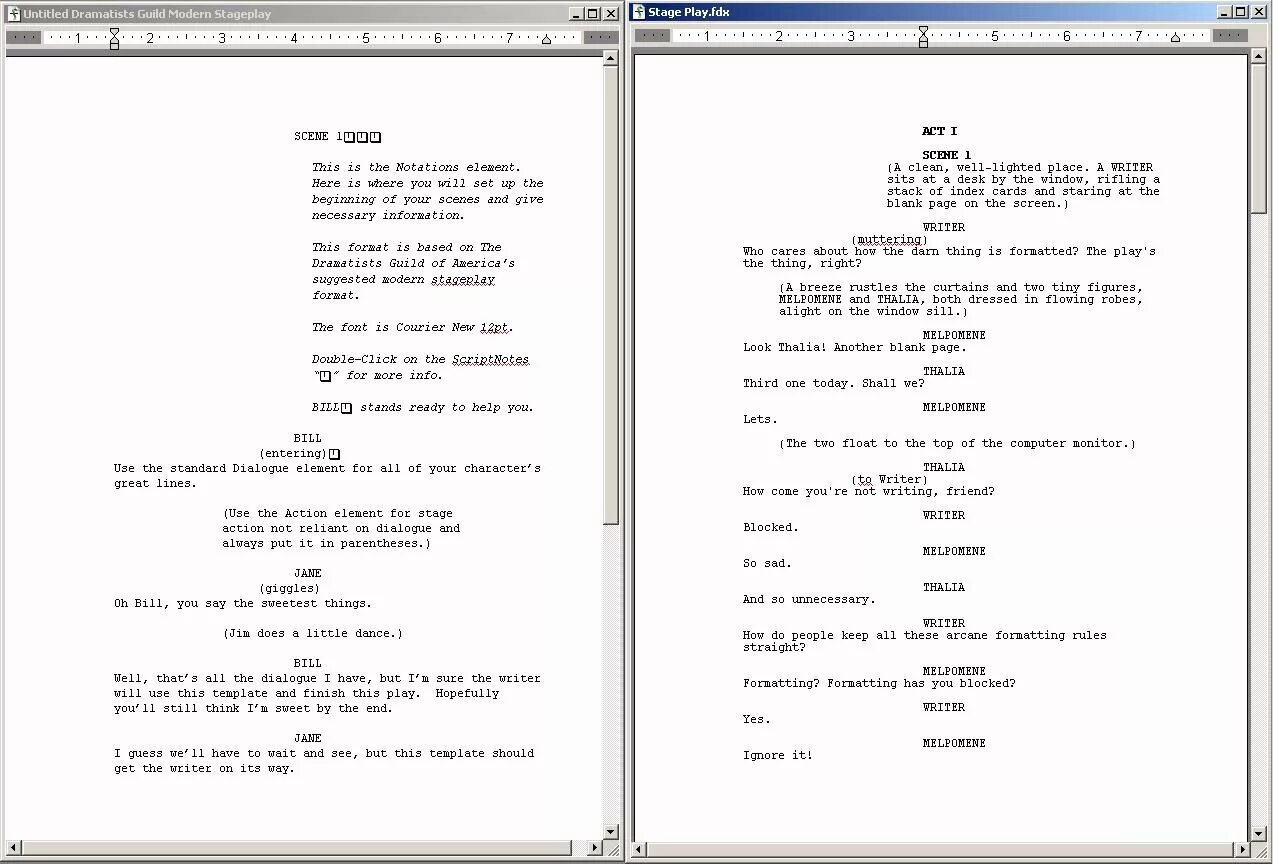Click the 5-inch mark on the Stage Play.fdx ruler
The image size is (1273, 864).
click(x=995, y=36)
